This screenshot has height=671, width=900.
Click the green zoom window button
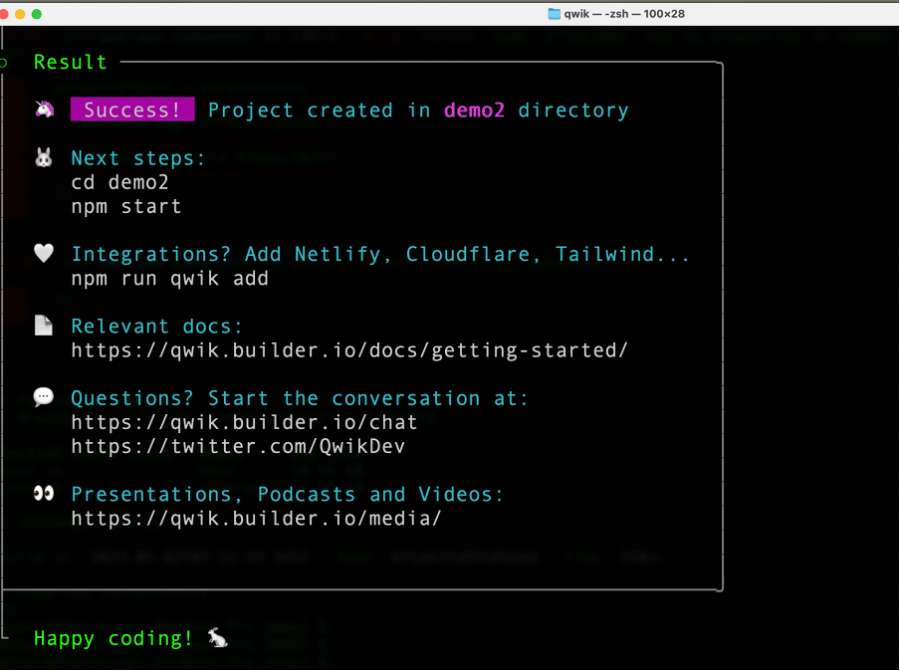(37, 14)
